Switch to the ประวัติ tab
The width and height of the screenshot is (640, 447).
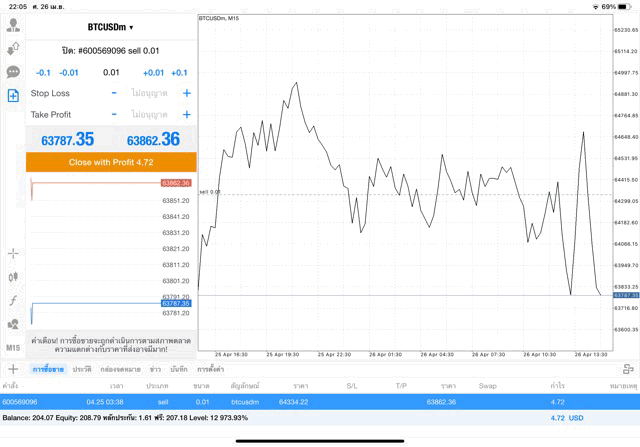(81, 369)
